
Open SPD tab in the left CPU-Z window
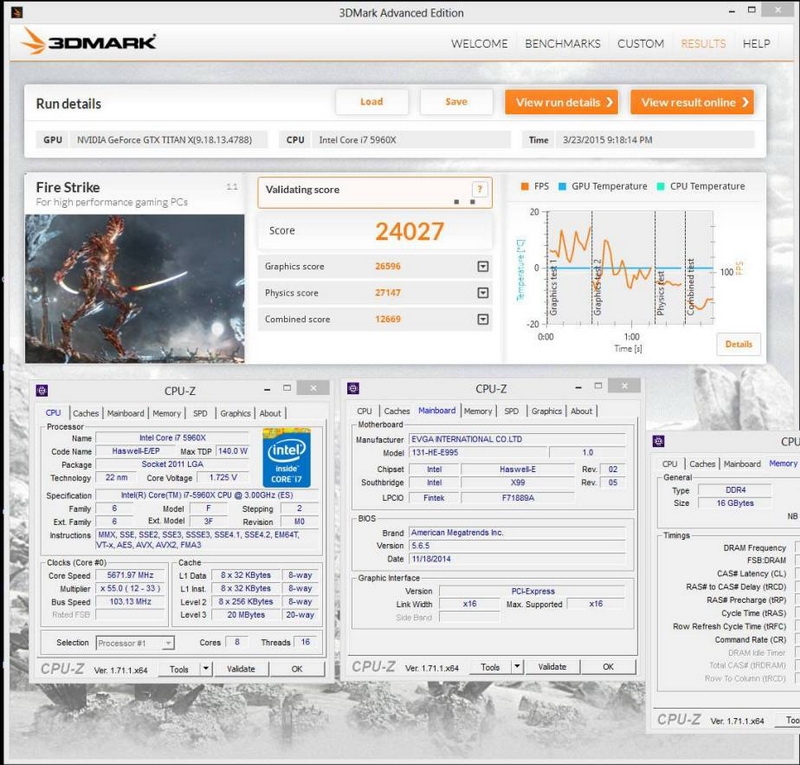point(200,413)
